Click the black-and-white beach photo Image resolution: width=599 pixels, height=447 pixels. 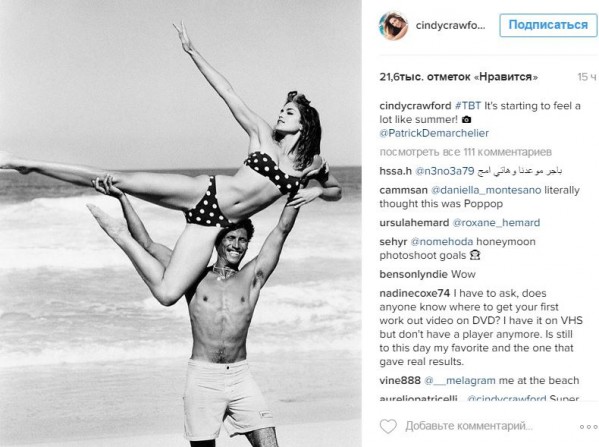[x=181, y=224]
